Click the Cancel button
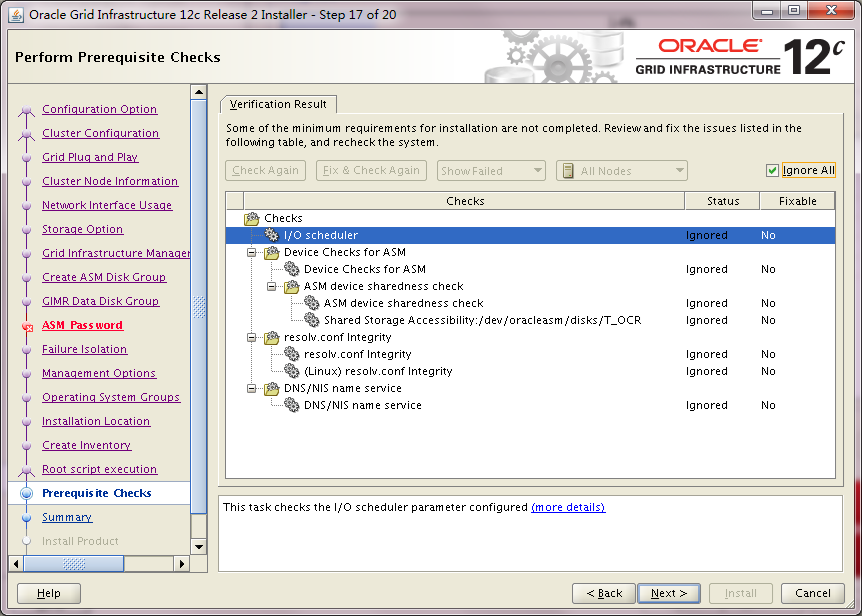 pyautogui.click(x=813, y=593)
